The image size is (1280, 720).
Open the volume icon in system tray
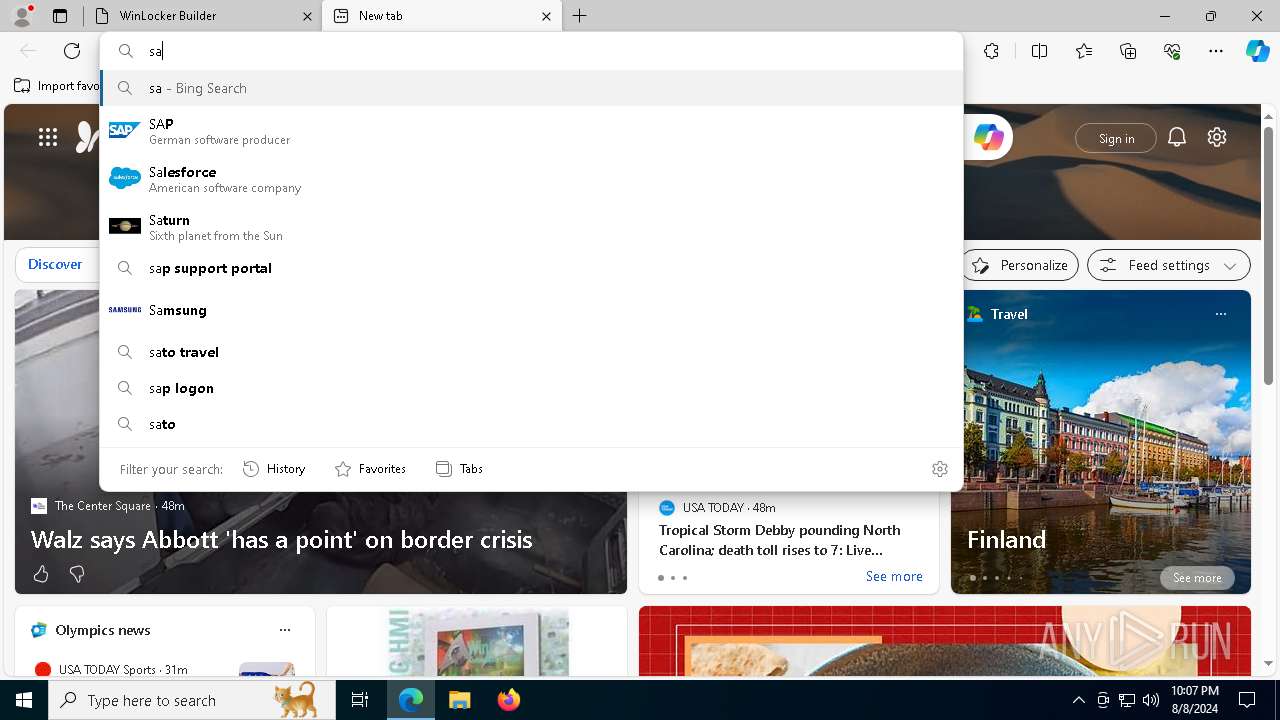point(1150,700)
